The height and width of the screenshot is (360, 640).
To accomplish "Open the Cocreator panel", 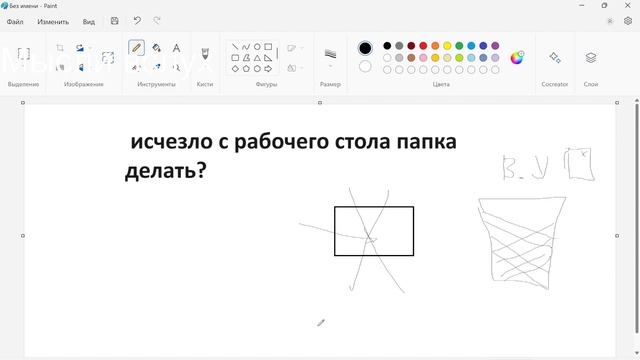I will tap(555, 58).
